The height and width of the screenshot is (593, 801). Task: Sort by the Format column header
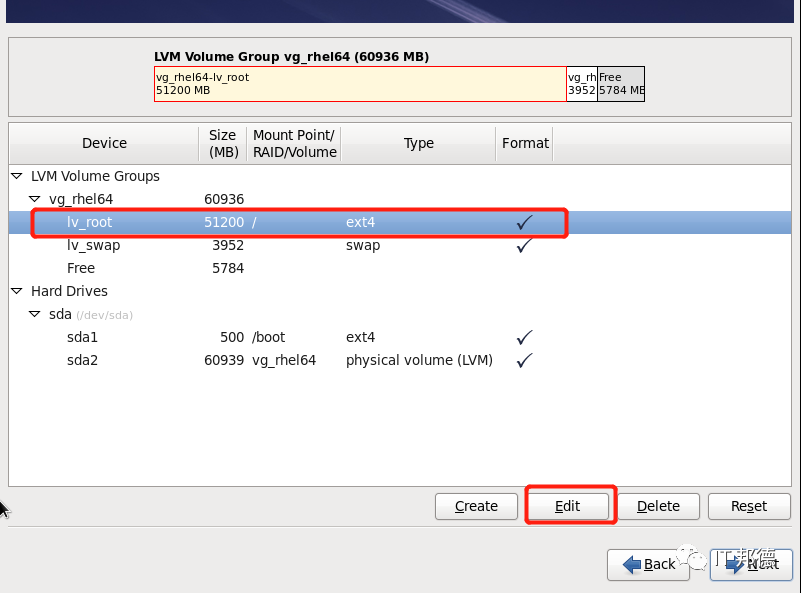tap(525, 144)
